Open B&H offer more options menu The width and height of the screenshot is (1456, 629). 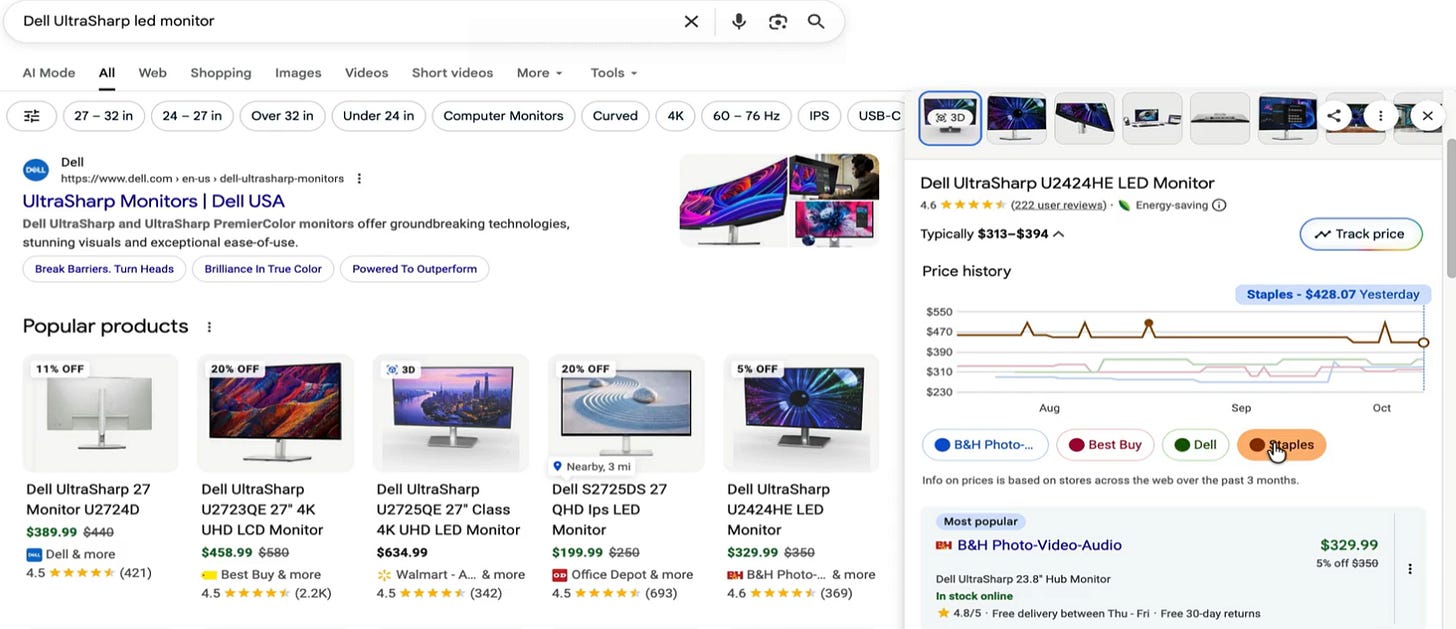[1410, 569]
